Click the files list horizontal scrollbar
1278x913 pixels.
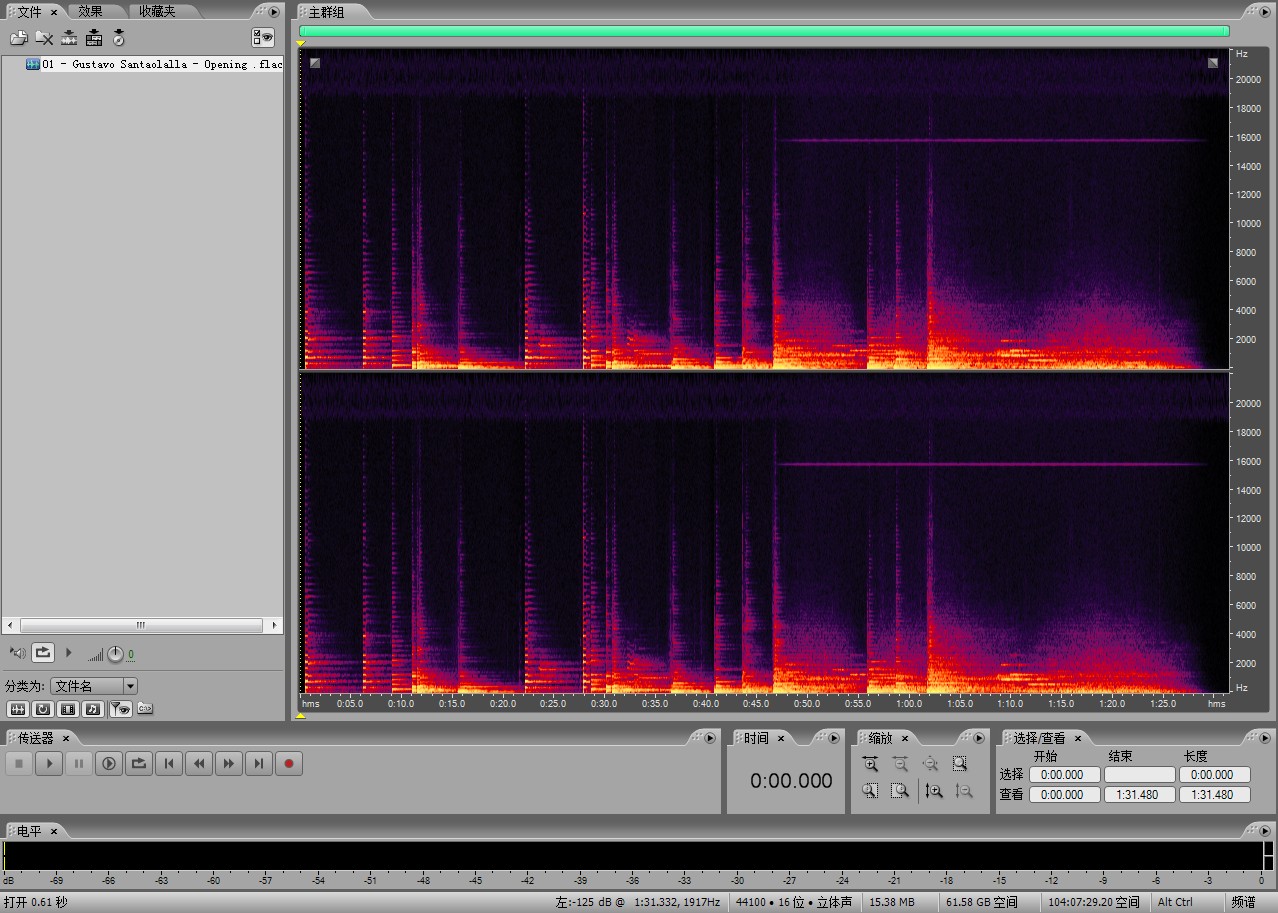coord(140,625)
